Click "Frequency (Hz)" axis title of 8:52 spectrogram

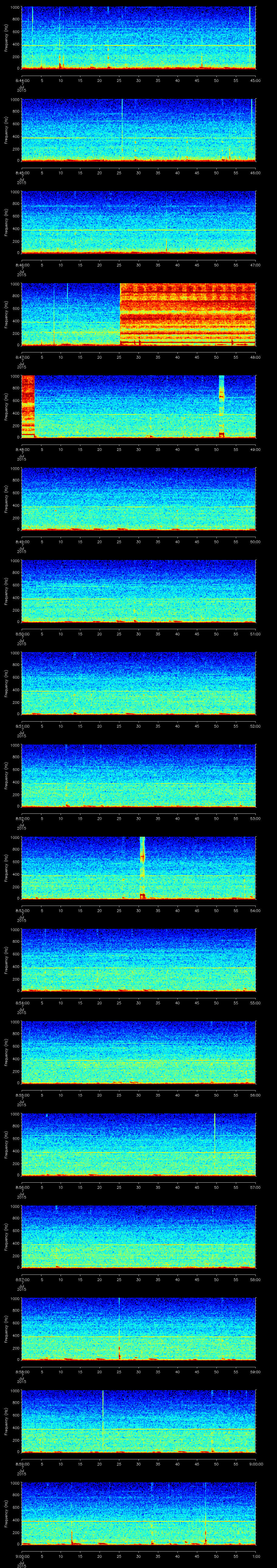click(x=6, y=775)
